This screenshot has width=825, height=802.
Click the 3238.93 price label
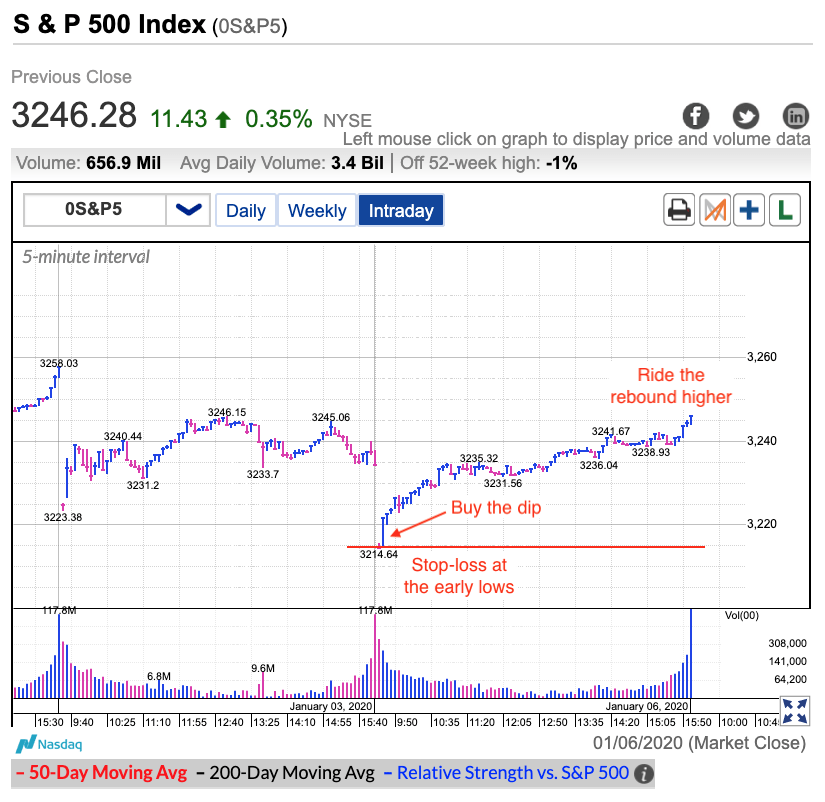tap(651, 452)
